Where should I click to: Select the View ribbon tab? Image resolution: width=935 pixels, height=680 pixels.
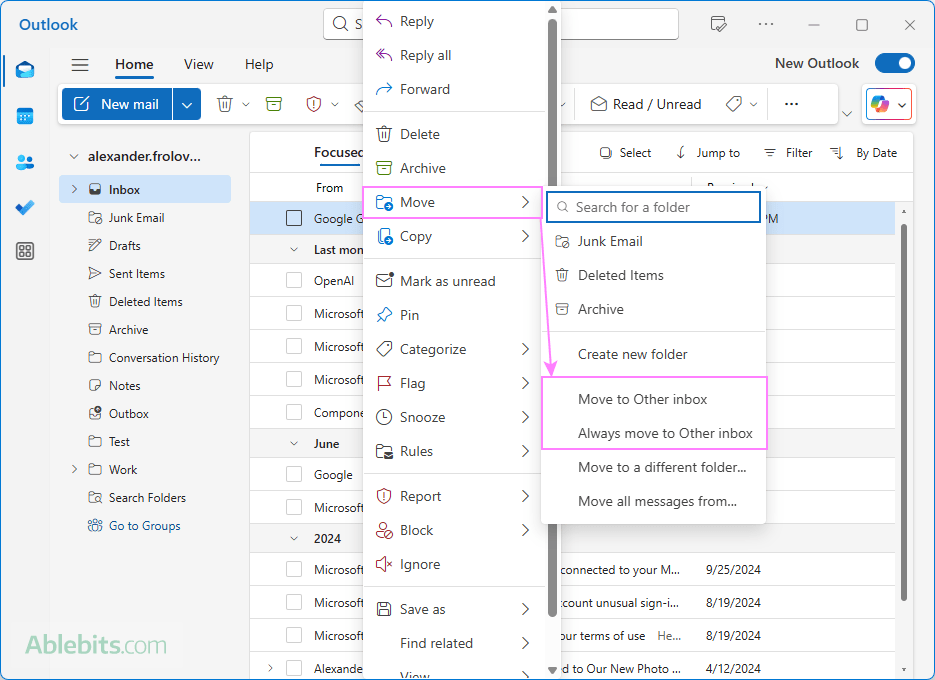click(x=199, y=64)
